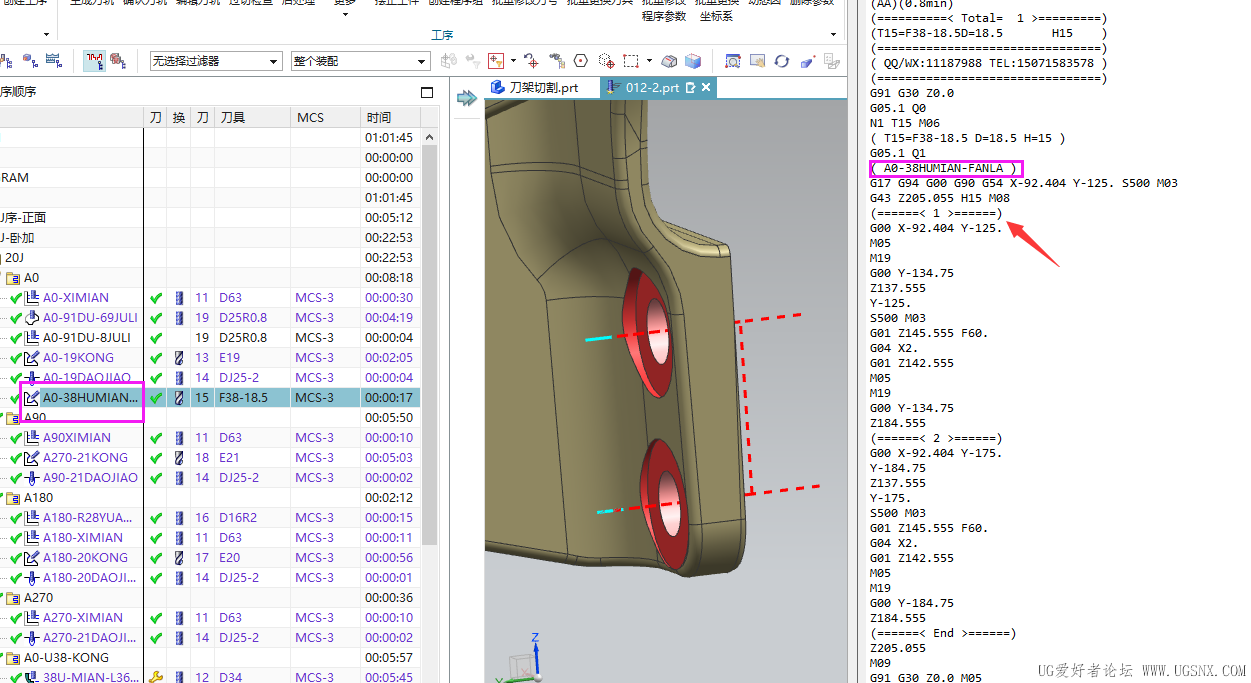This screenshot has width=1251, height=683.
Task: Click the N1 T15 M06 code line
Action: point(906,123)
